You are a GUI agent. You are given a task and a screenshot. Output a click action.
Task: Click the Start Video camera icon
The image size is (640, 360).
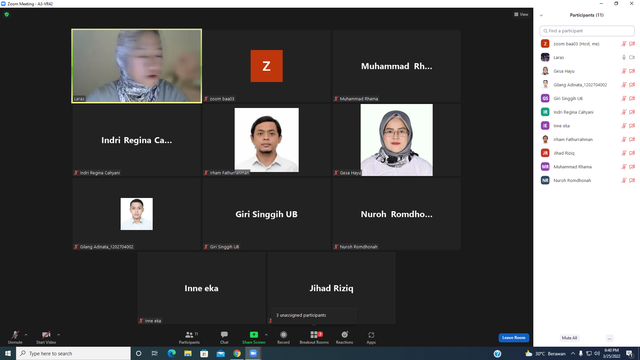46,335
